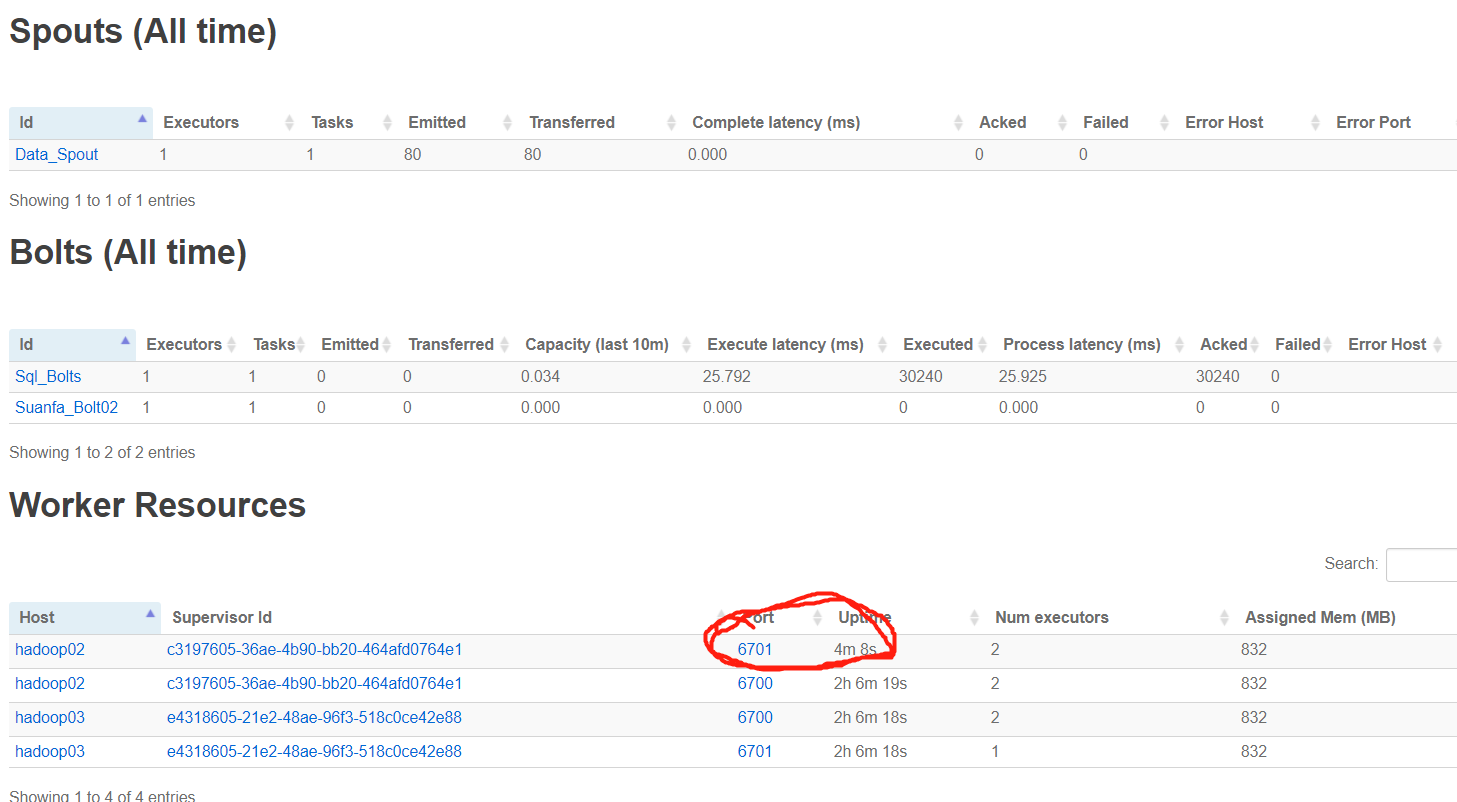Viewport: 1457px width, 802px height.
Task: Open the Sql_Bolts bolt link
Action: [x=48, y=376]
